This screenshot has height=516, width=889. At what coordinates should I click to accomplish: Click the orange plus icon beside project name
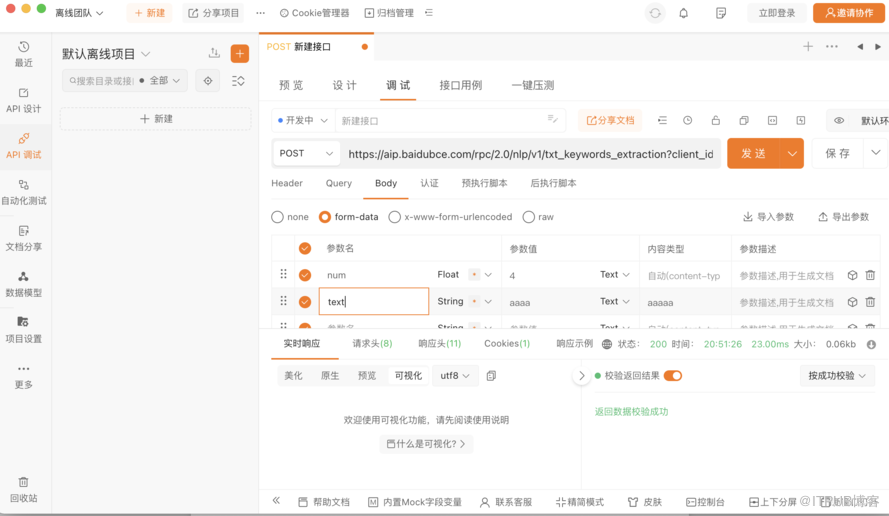click(240, 54)
